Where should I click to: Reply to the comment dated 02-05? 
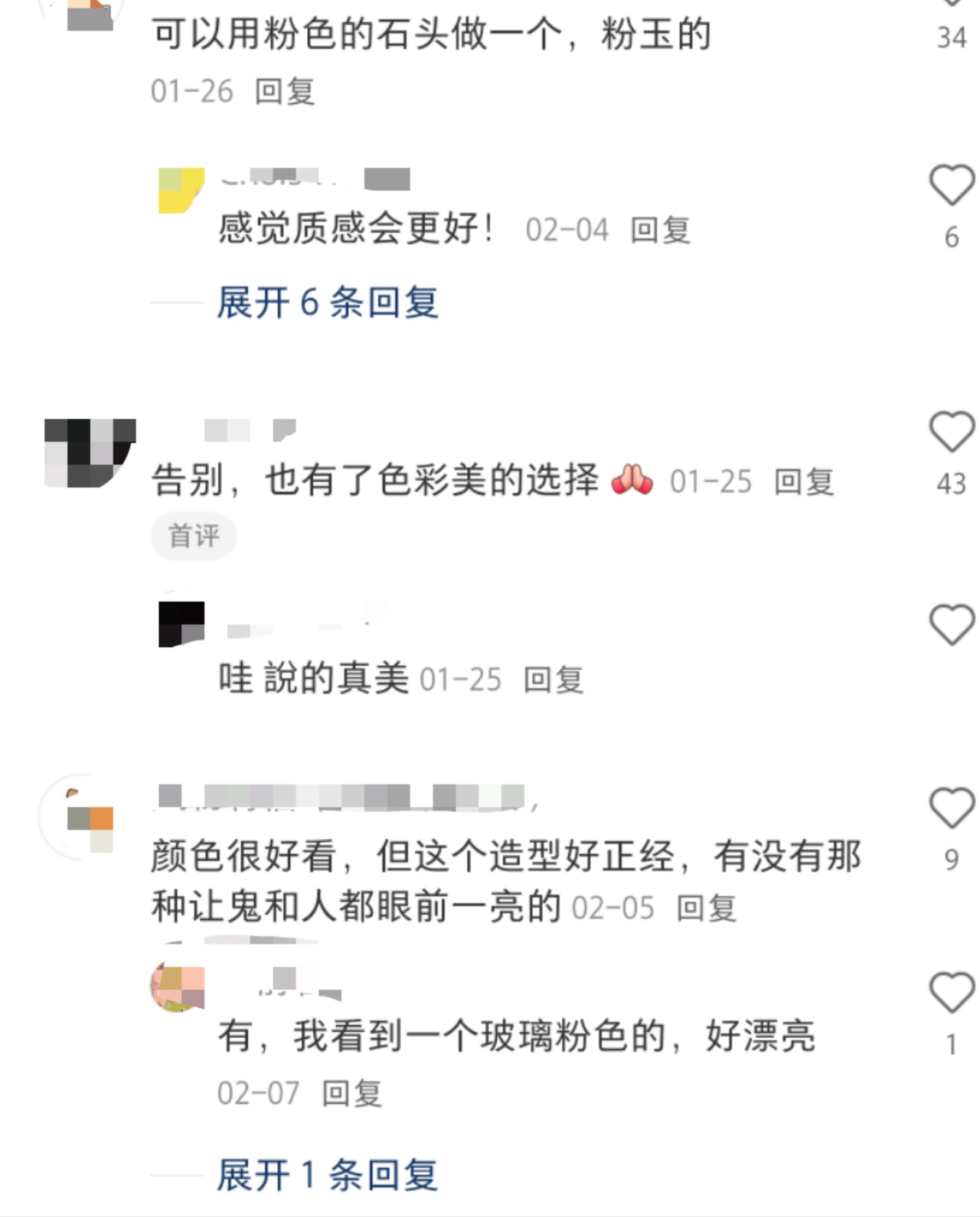pos(706,909)
